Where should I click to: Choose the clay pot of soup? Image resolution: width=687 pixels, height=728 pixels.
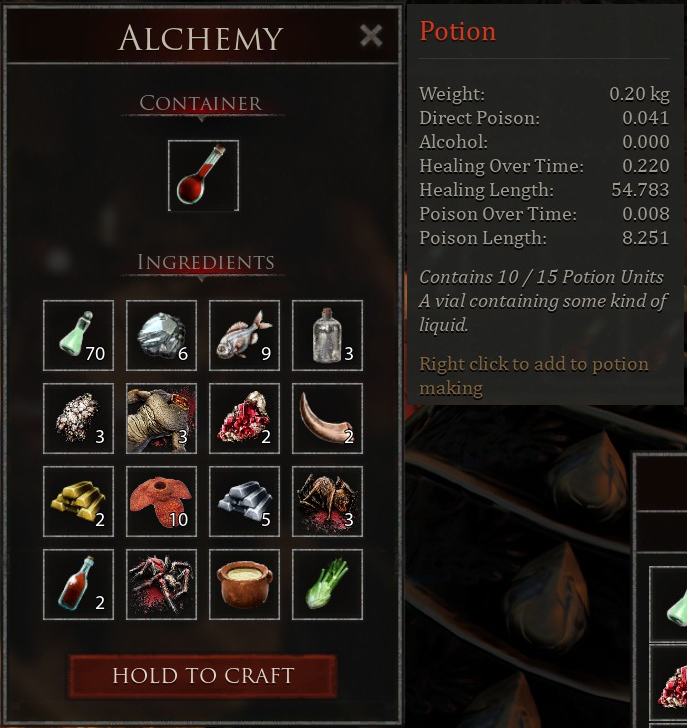tap(244, 585)
